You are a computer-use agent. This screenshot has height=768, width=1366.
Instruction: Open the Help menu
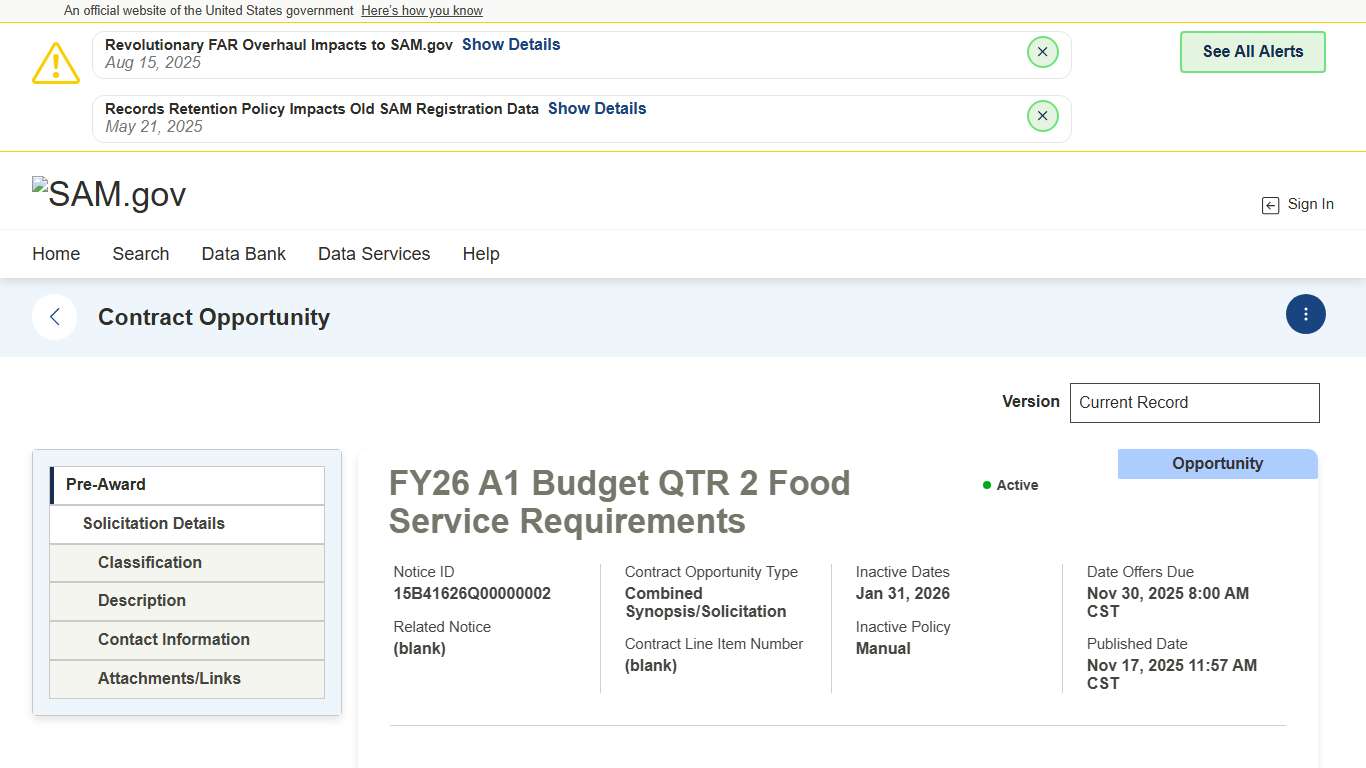tap(481, 254)
